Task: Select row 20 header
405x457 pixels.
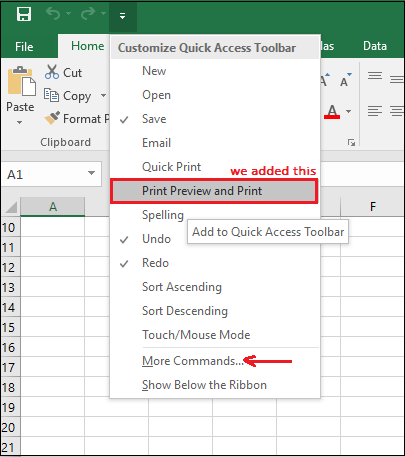Action: point(10,427)
